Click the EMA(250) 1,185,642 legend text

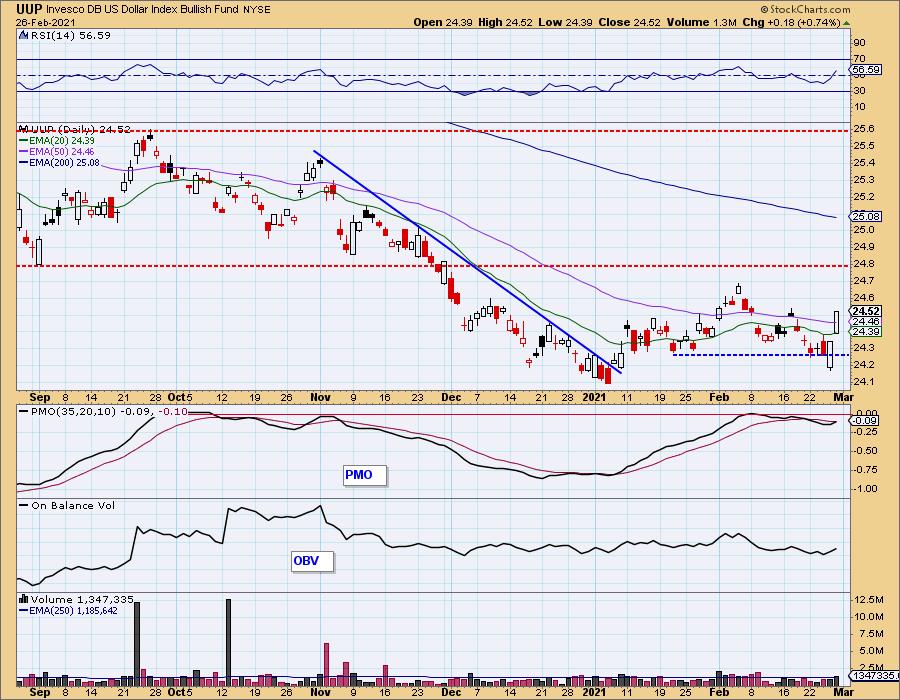point(68,610)
